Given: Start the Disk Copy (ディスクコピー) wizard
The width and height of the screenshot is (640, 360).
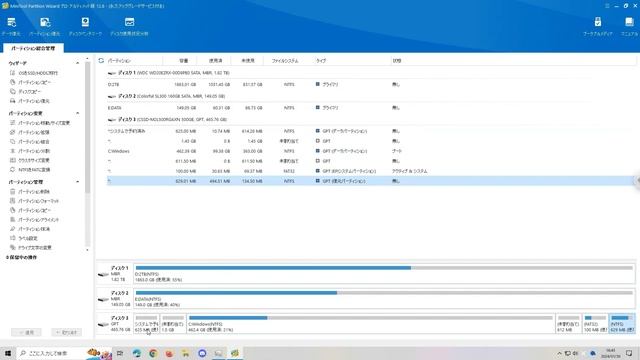Looking at the screenshot, I should tap(30, 92).
